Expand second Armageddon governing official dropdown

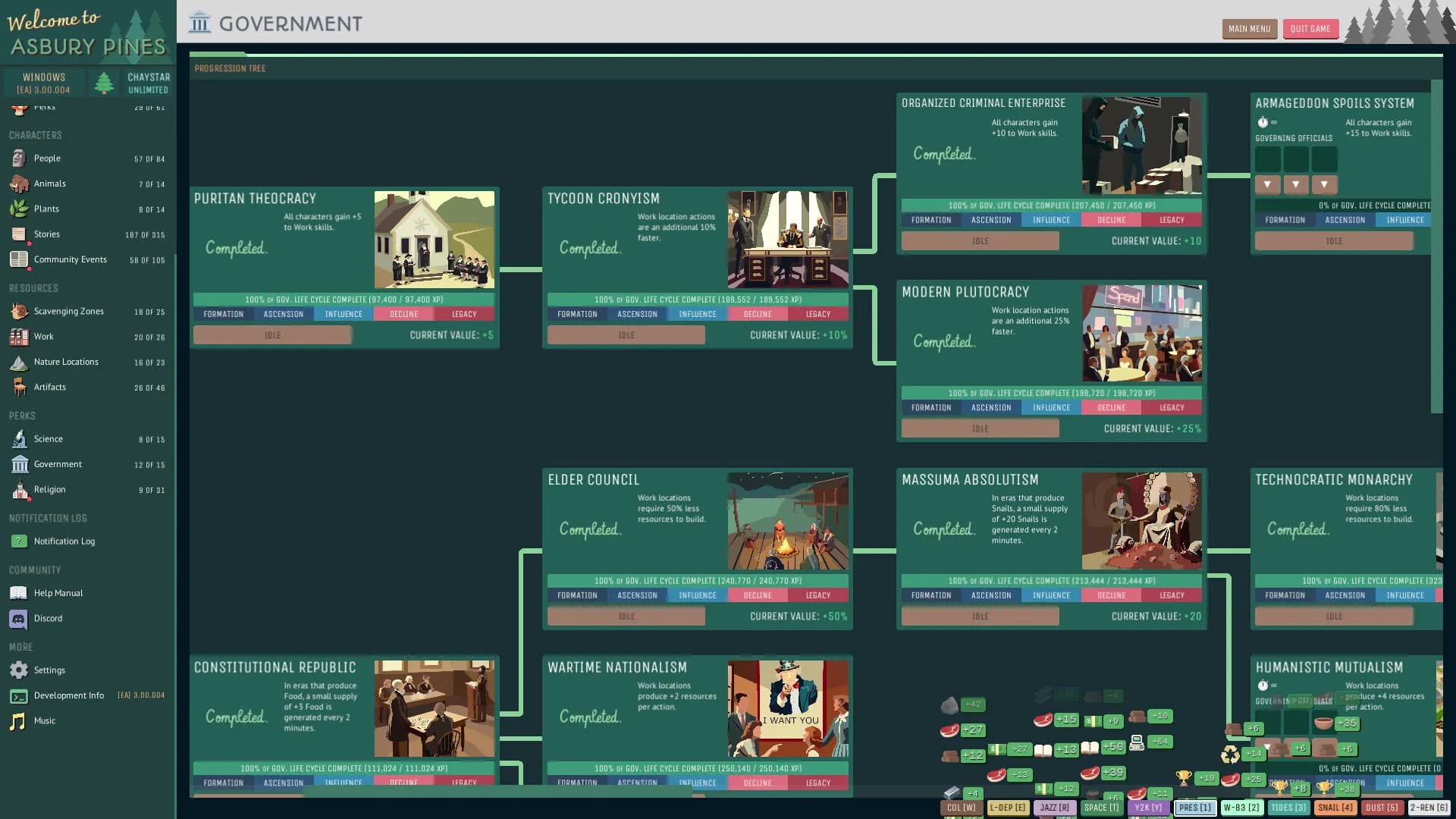coord(1296,184)
